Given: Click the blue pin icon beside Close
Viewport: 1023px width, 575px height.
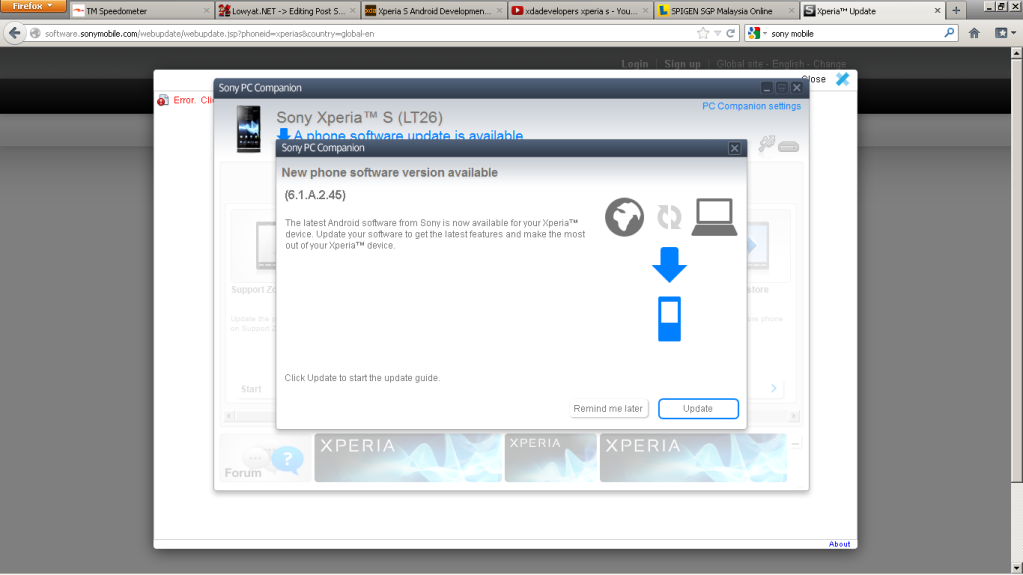Looking at the screenshot, I should click(x=842, y=79).
